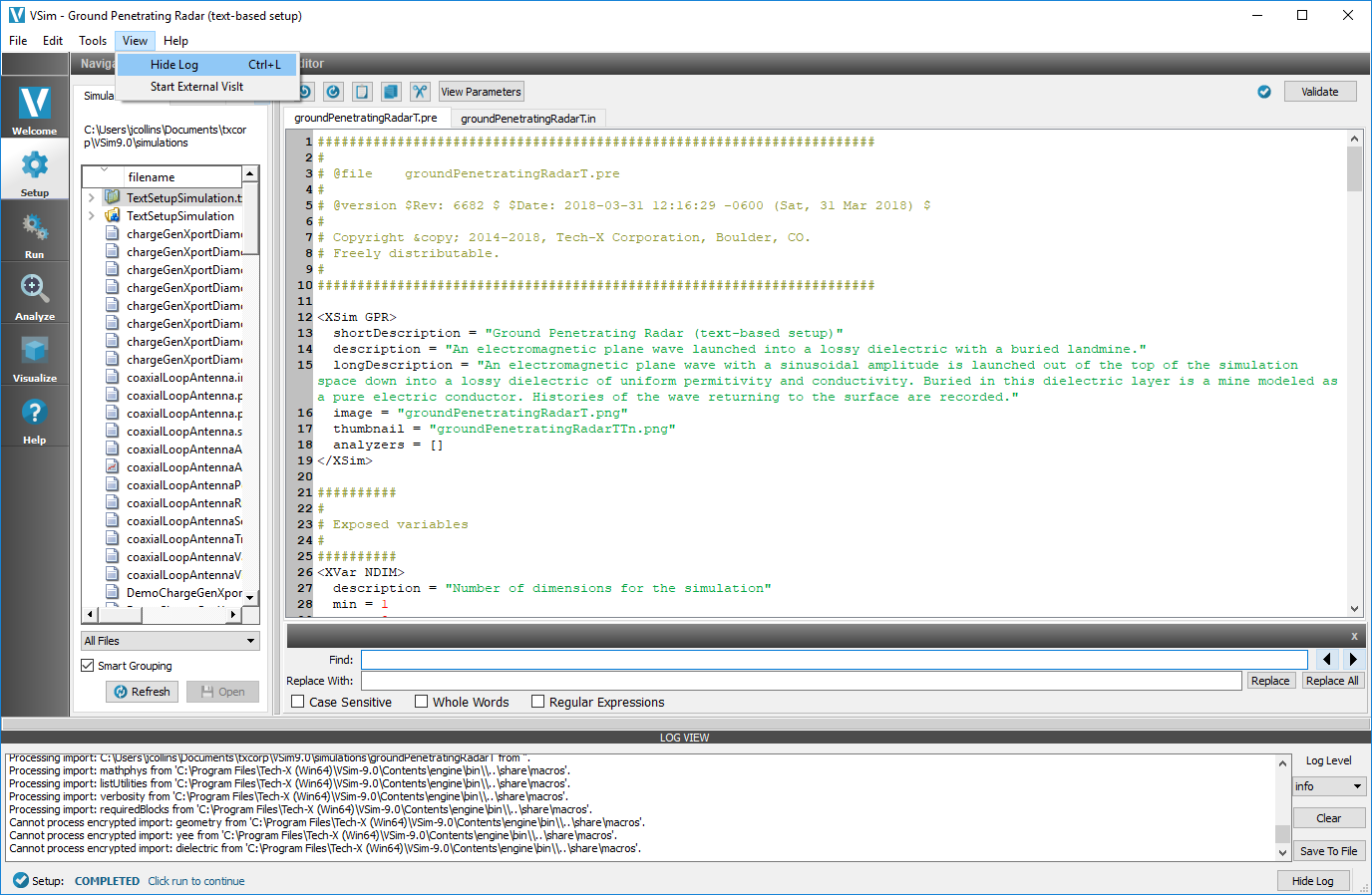Open the Analyze section
The height and width of the screenshot is (895, 1372).
tap(35, 296)
